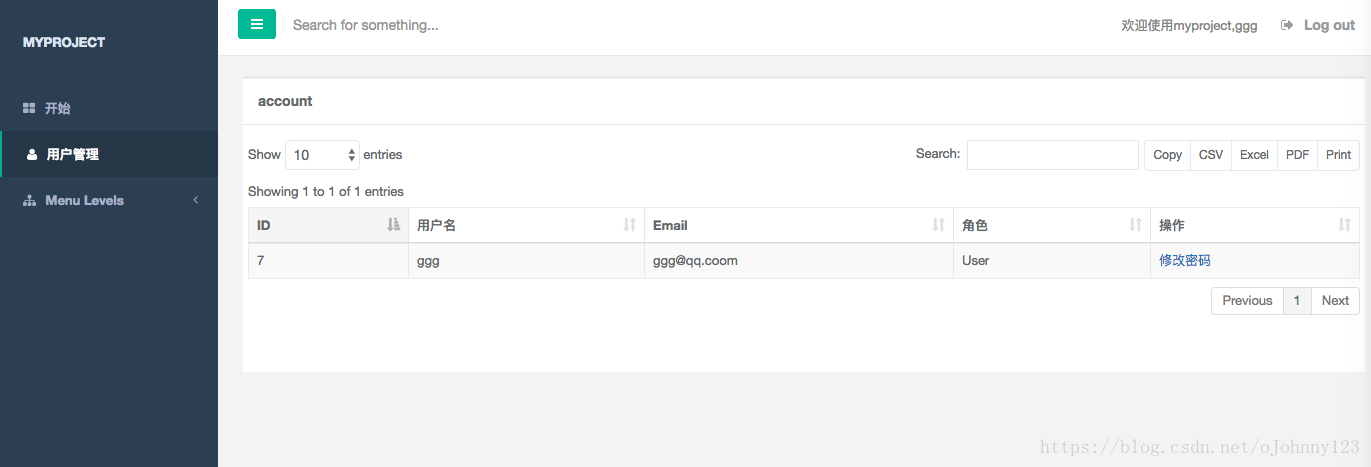The height and width of the screenshot is (467, 1371).
Task: Sort by Email column sort icon
Action: point(938,225)
